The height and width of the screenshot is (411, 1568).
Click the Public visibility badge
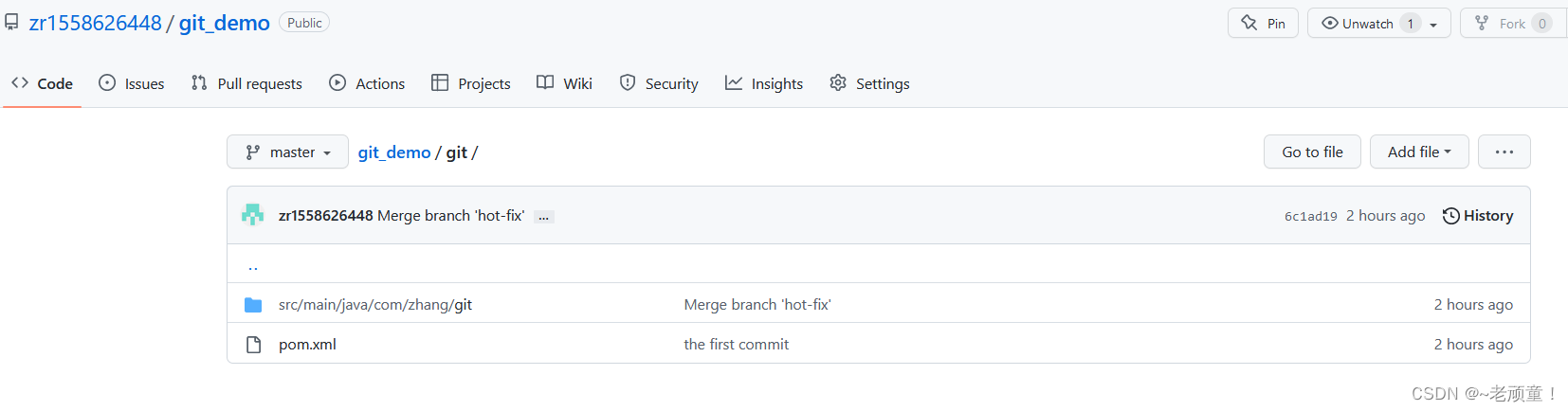304,23
